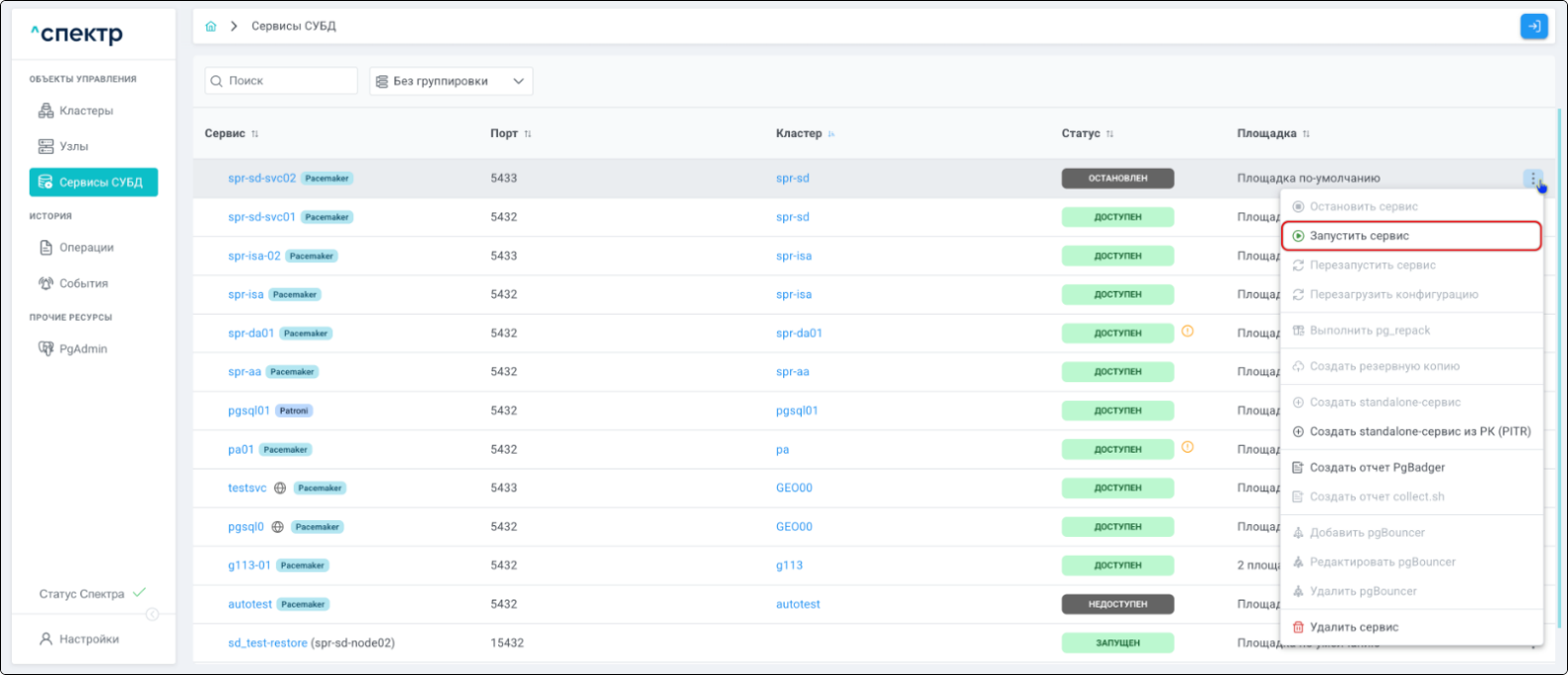The image size is (1568, 675).
Task: Sort the Status column using its icon
Action: 1110,134
